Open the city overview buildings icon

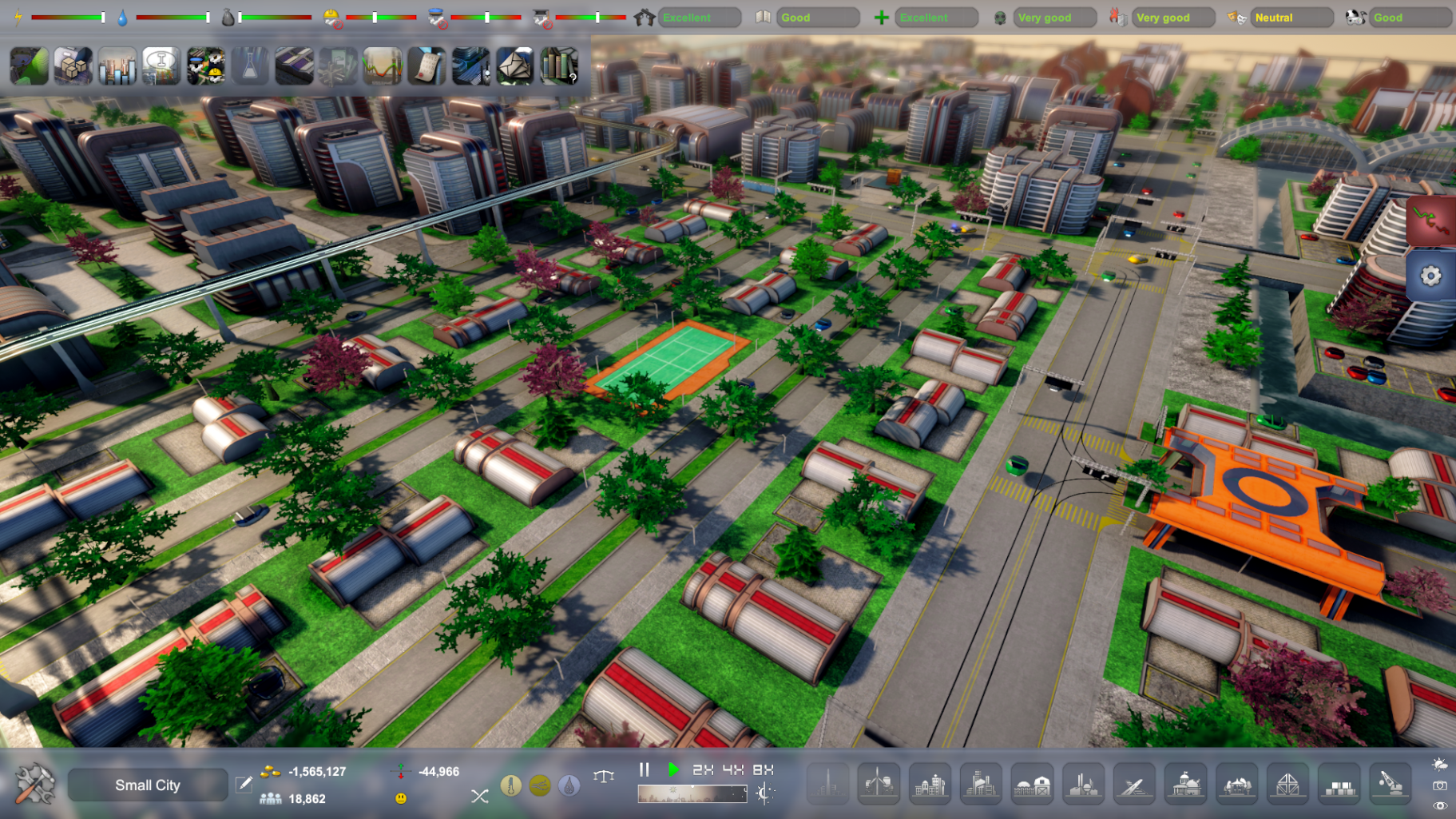(x=470, y=66)
